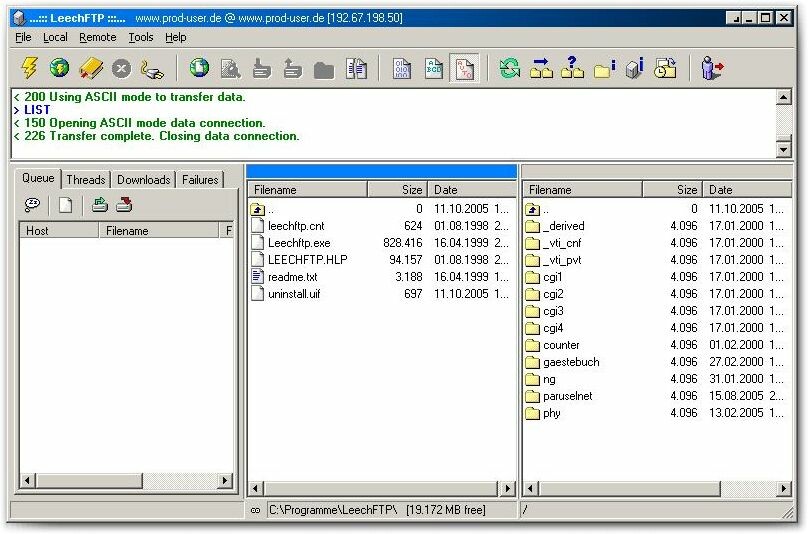This screenshot has width=808, height=534.
Task: Click the folders with blue arrow icon
Action: (x=541, y=68)
